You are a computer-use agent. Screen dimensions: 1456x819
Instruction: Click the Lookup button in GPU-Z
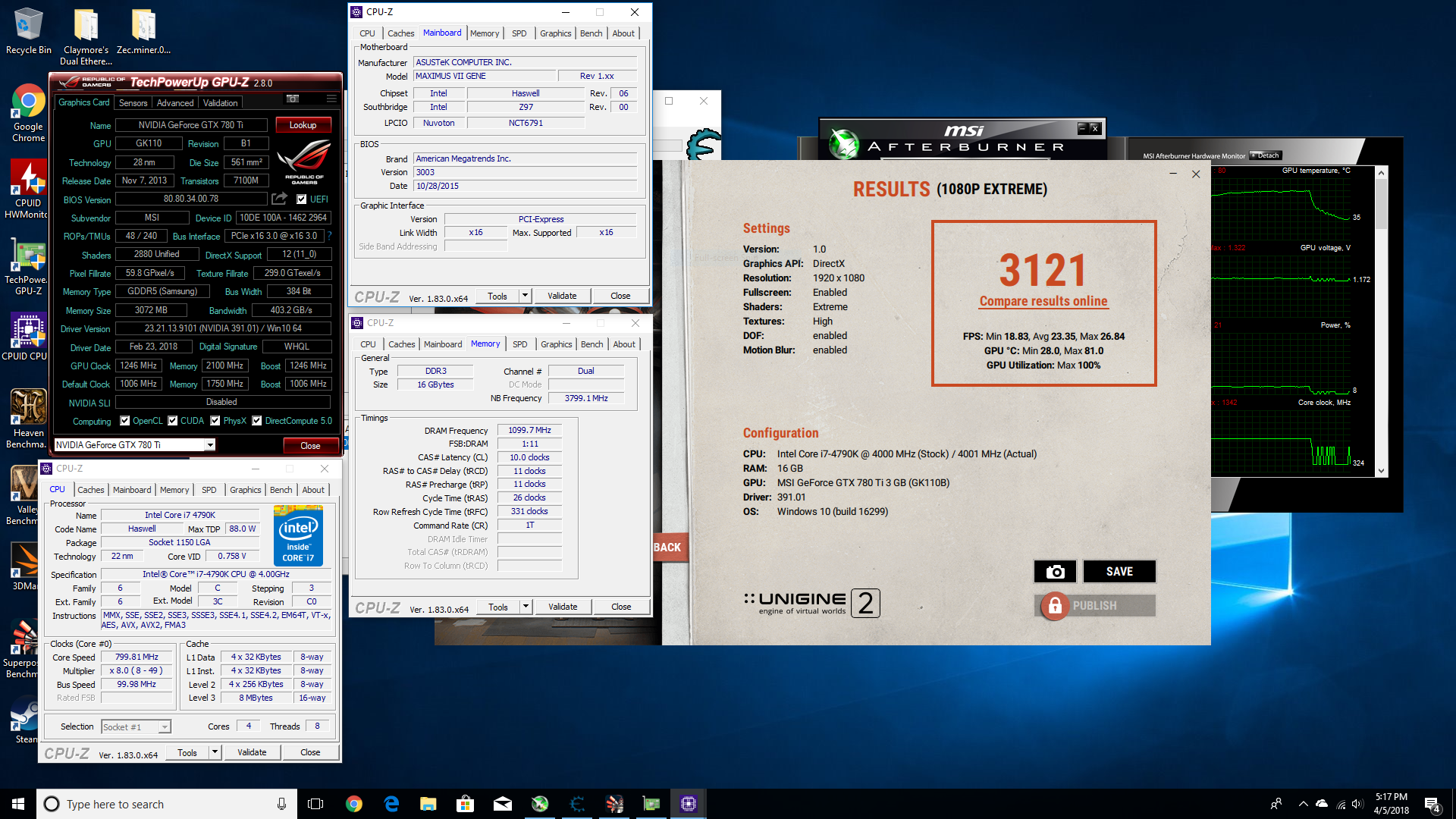tap(303, 125)
